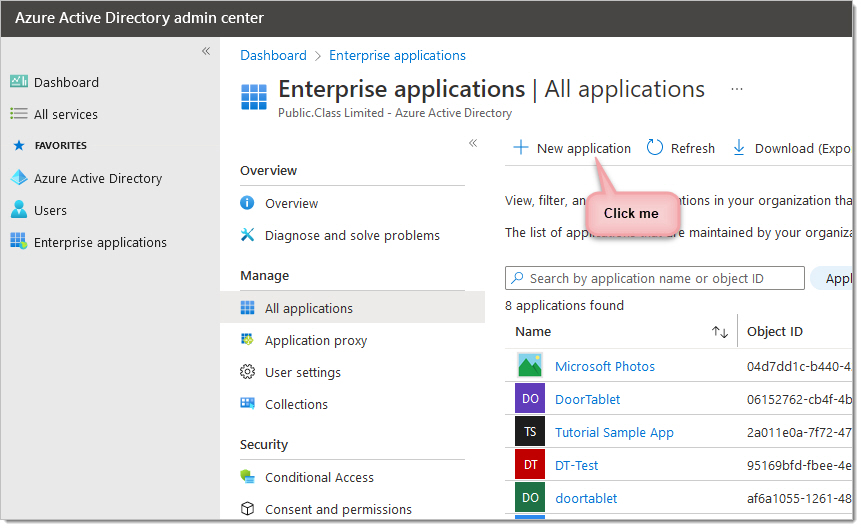Click the Users icon in favorites
The height and width of the screenshot is (528, 861).
[19, 210]
